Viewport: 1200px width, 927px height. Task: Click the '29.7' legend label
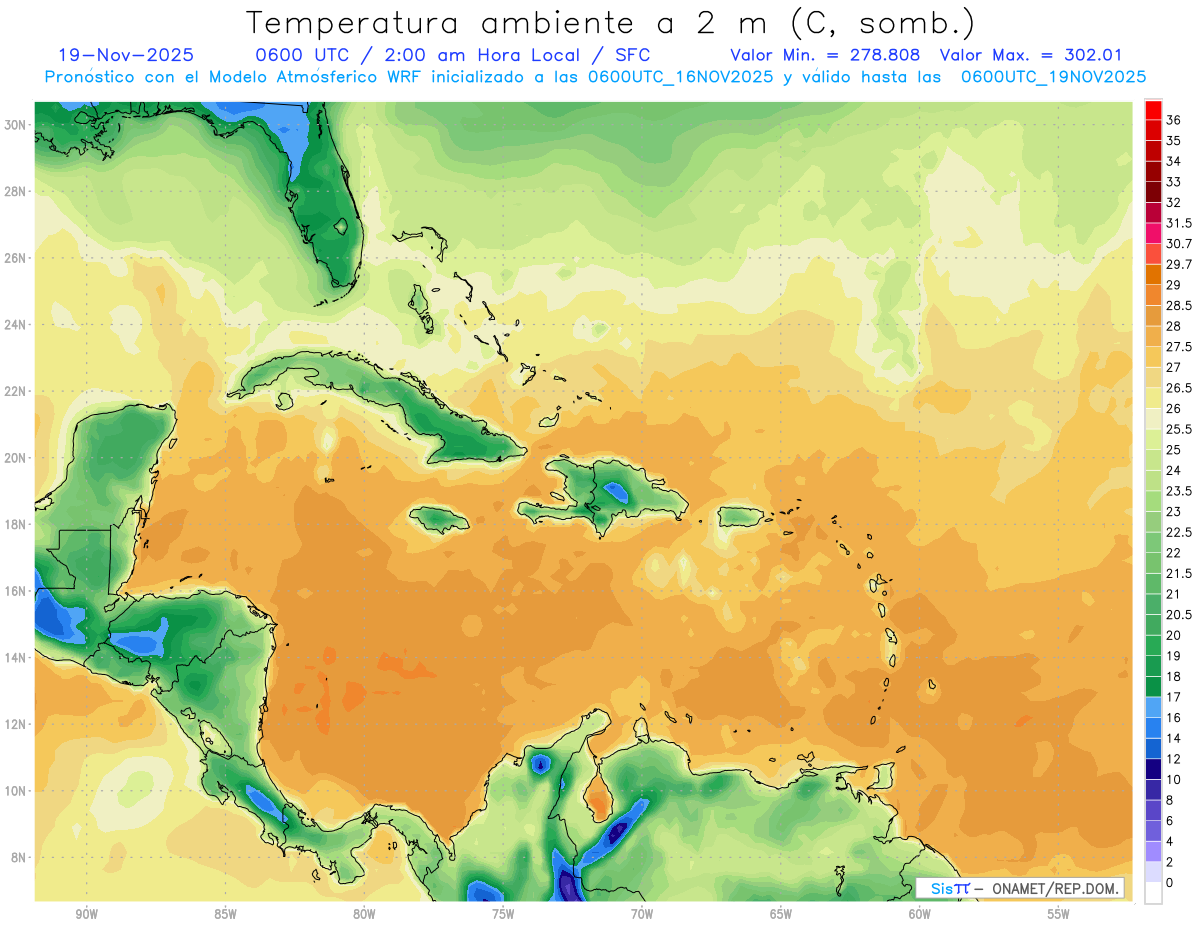[1178, 264]
